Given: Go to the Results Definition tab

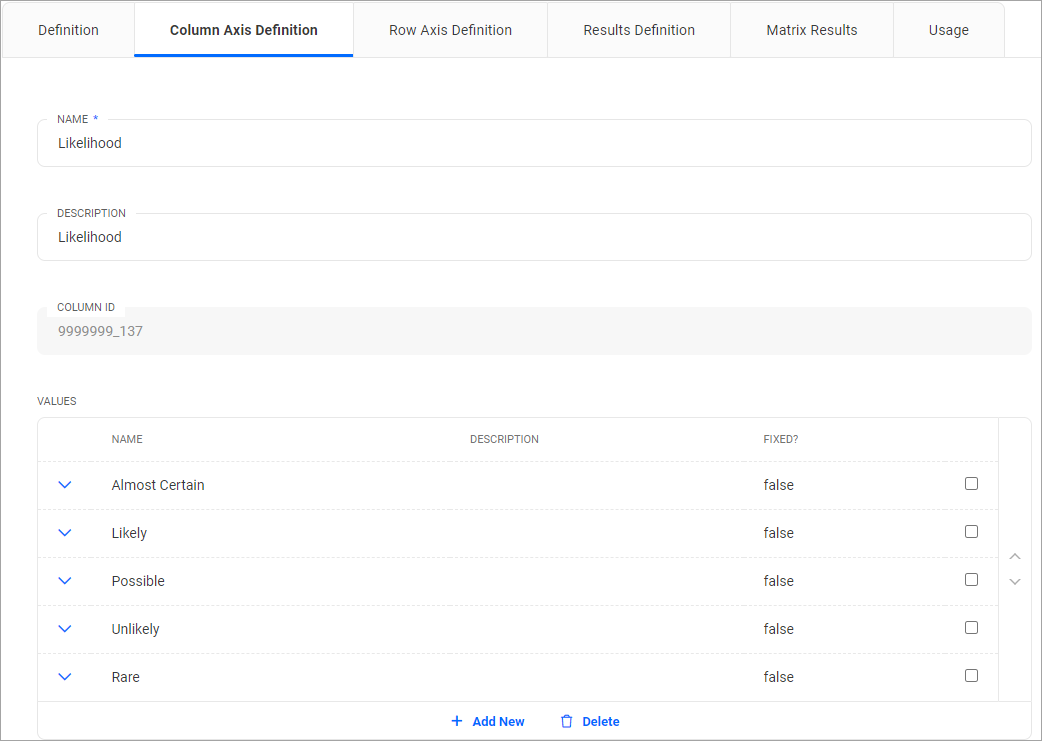Looking at the screenshot, I should coord(639,30).
